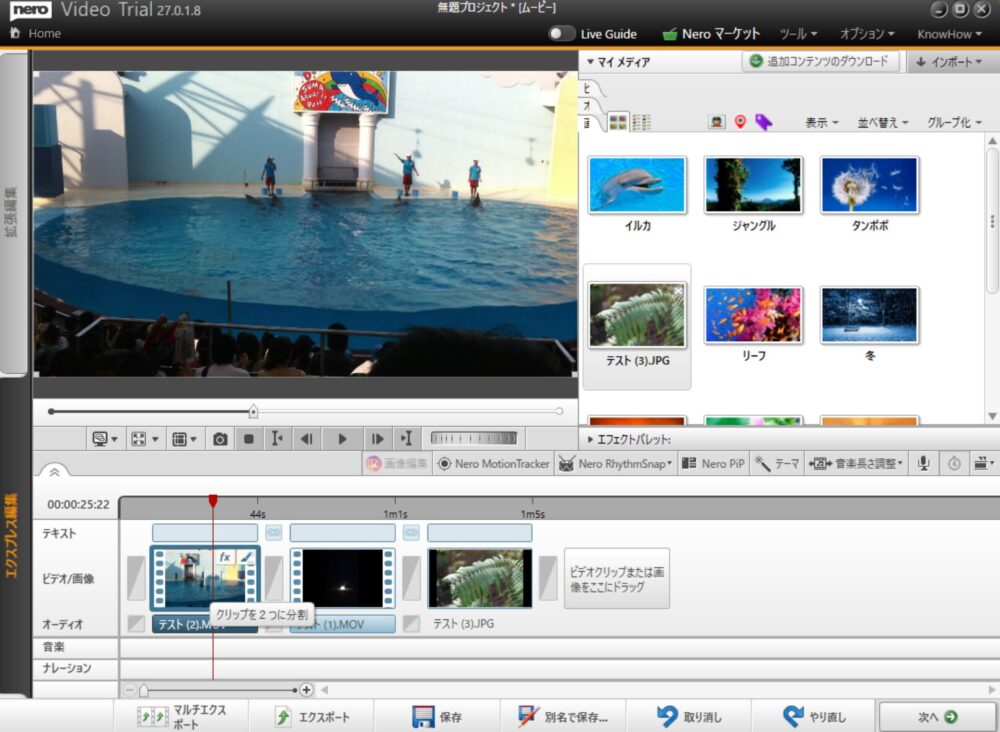Open Nero MotionTracker
The width and height of the screenshot is (1000, 732).
494,464
